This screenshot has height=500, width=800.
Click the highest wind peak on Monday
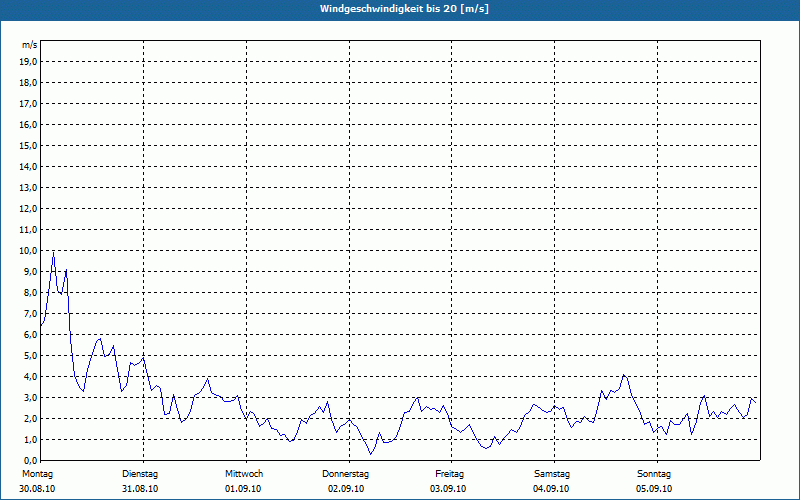coord(54,252)
